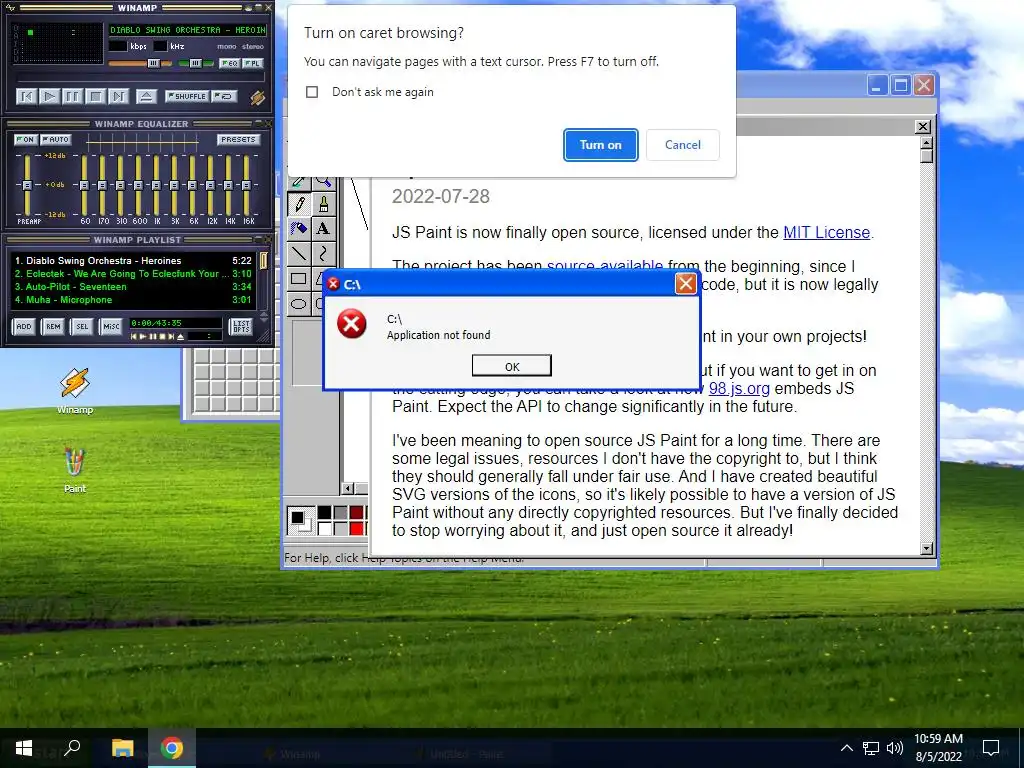Toggle repeat mode in Winamp
The width and height of the screenshot is (1024, 768).
pyautogui.click(x=224, y=96)
